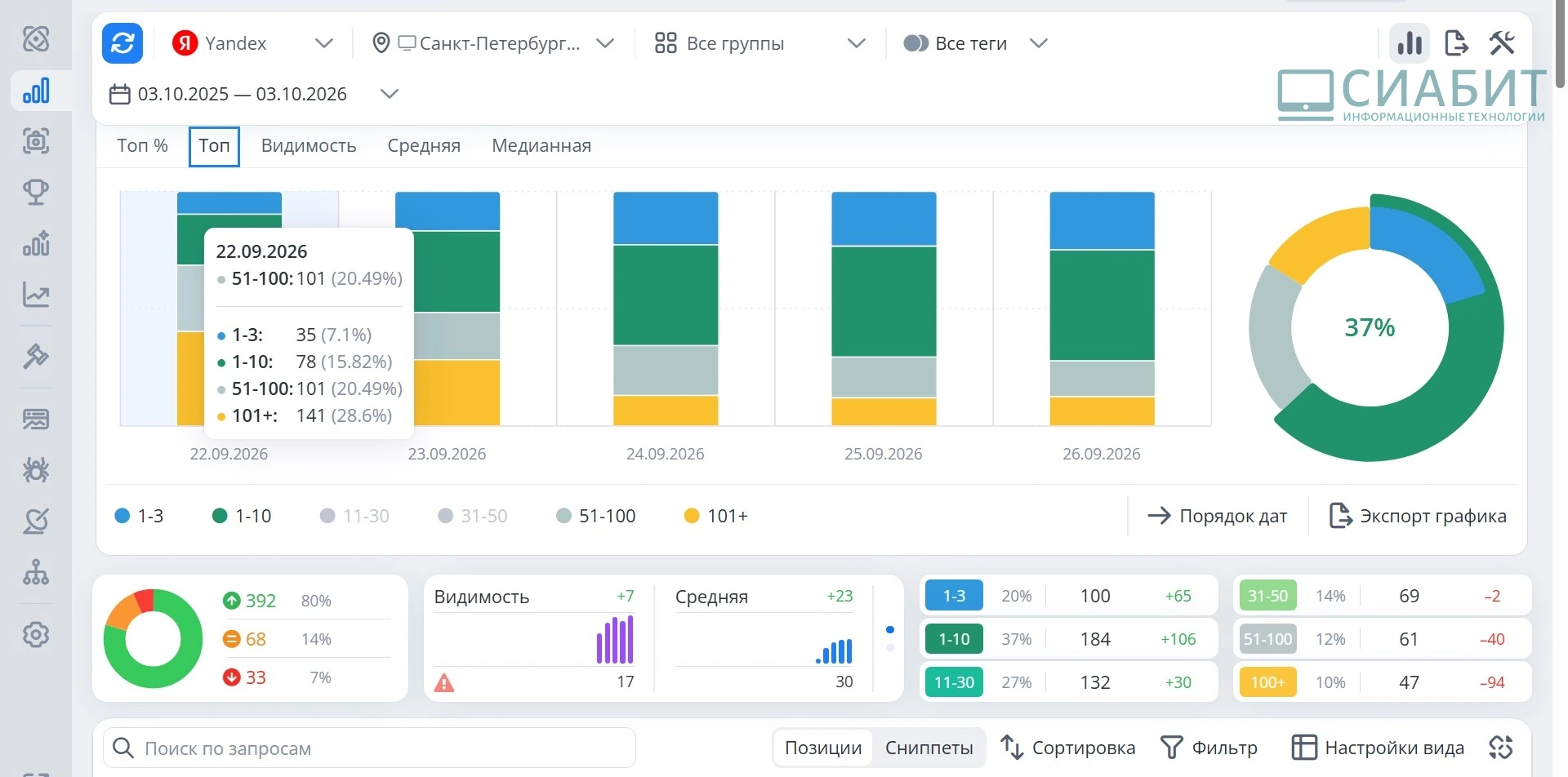Expand the Санкт-Петербург region dropdown
Screen dimensions: 1568x777
(x=492, y=43)
